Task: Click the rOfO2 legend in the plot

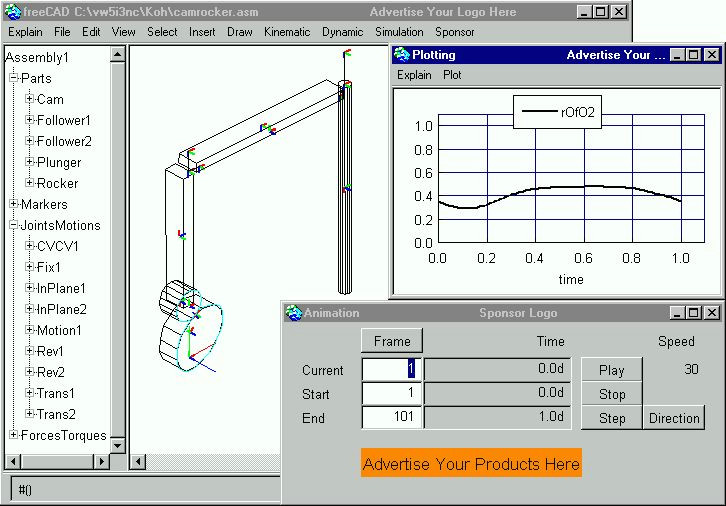Action: click(x=557, y=112)
